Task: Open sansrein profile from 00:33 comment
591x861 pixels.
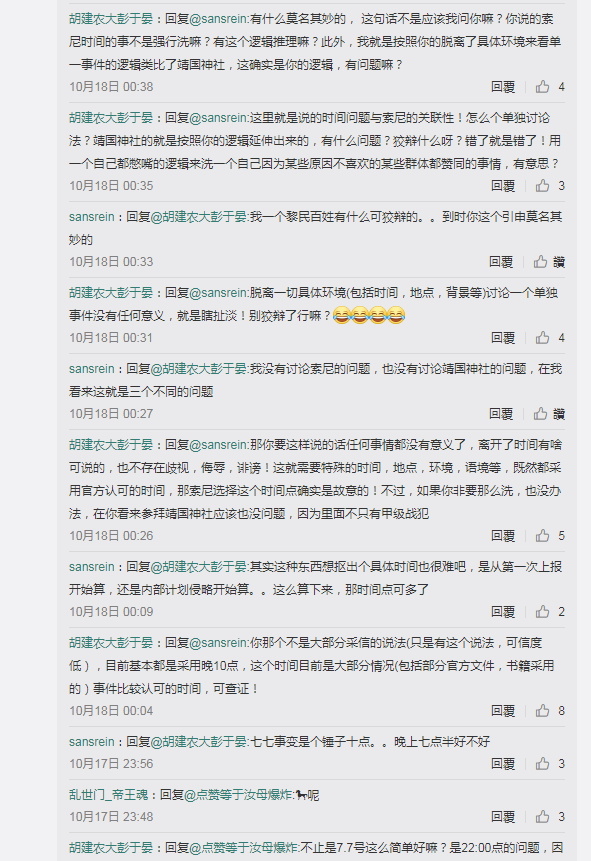Action: pos(92,216)
